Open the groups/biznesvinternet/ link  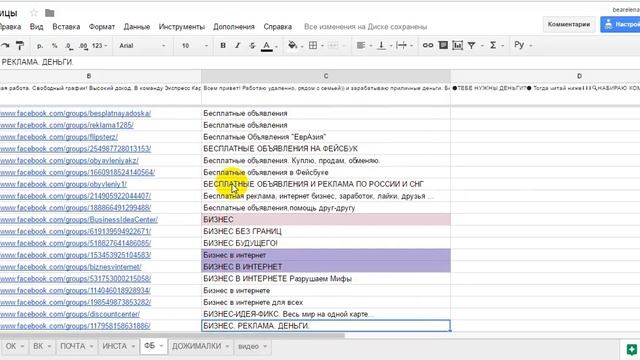point(71,267)
